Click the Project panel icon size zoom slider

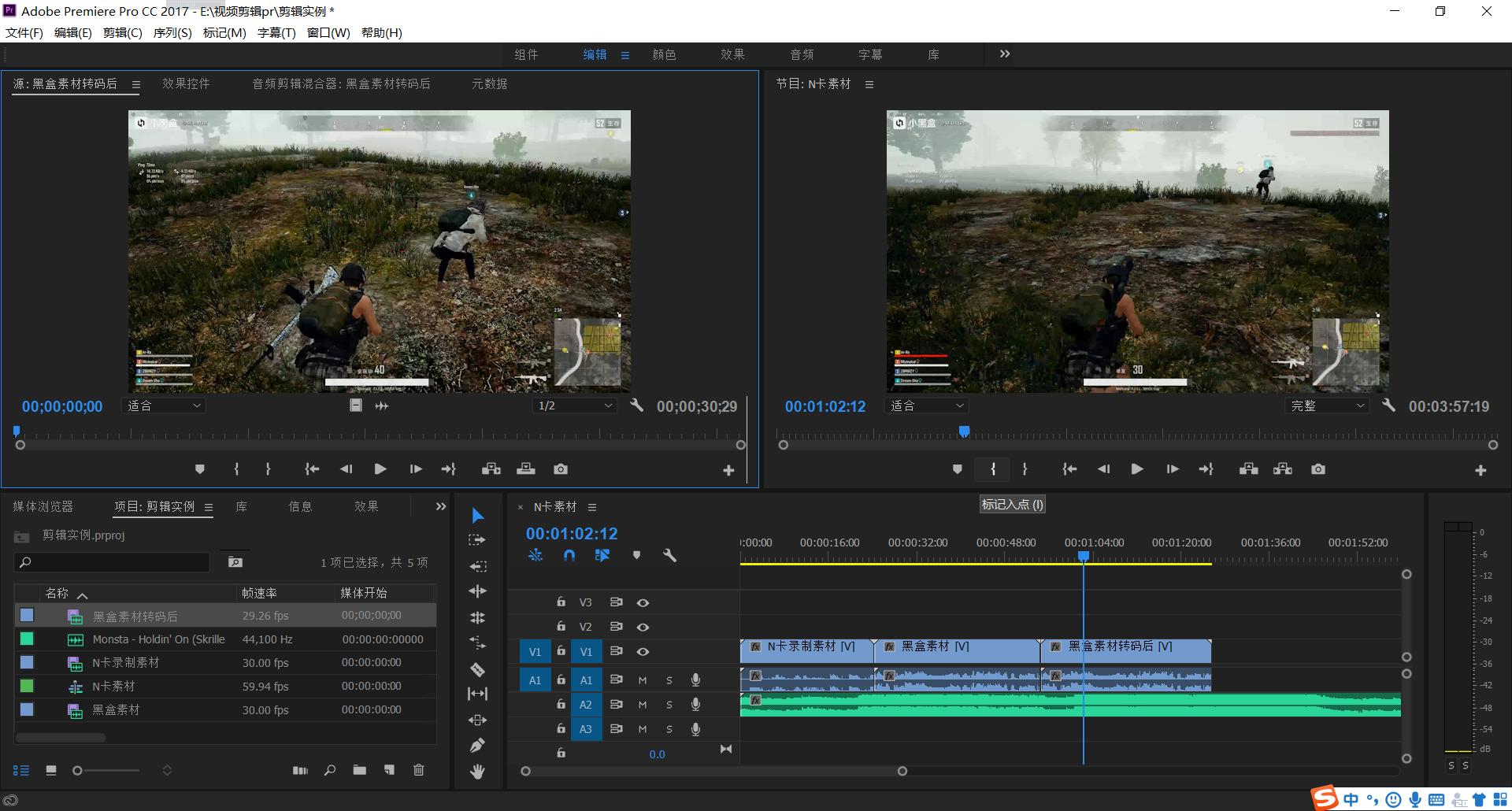[77, 771]
